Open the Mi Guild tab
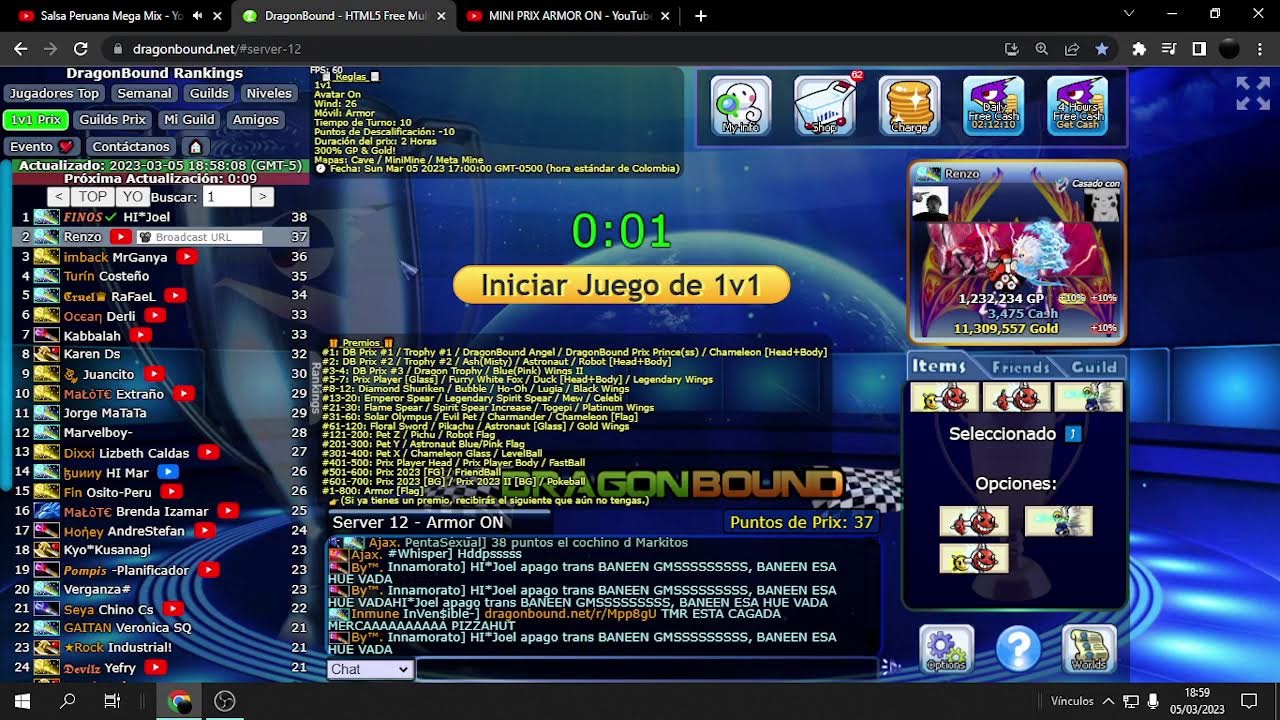The height and width of the screenshot is (720, 1280). tap(189, 119)
